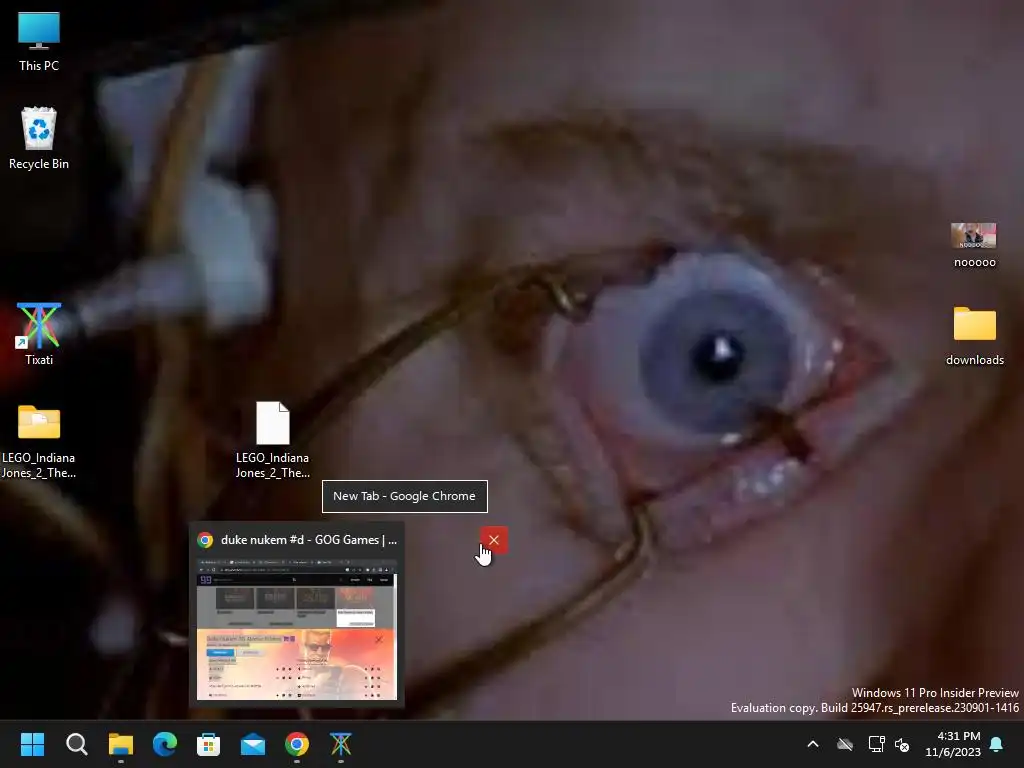Switch to duke nukem Chrome window thumbnail
1024x768 pixels.
click(296, 629)
